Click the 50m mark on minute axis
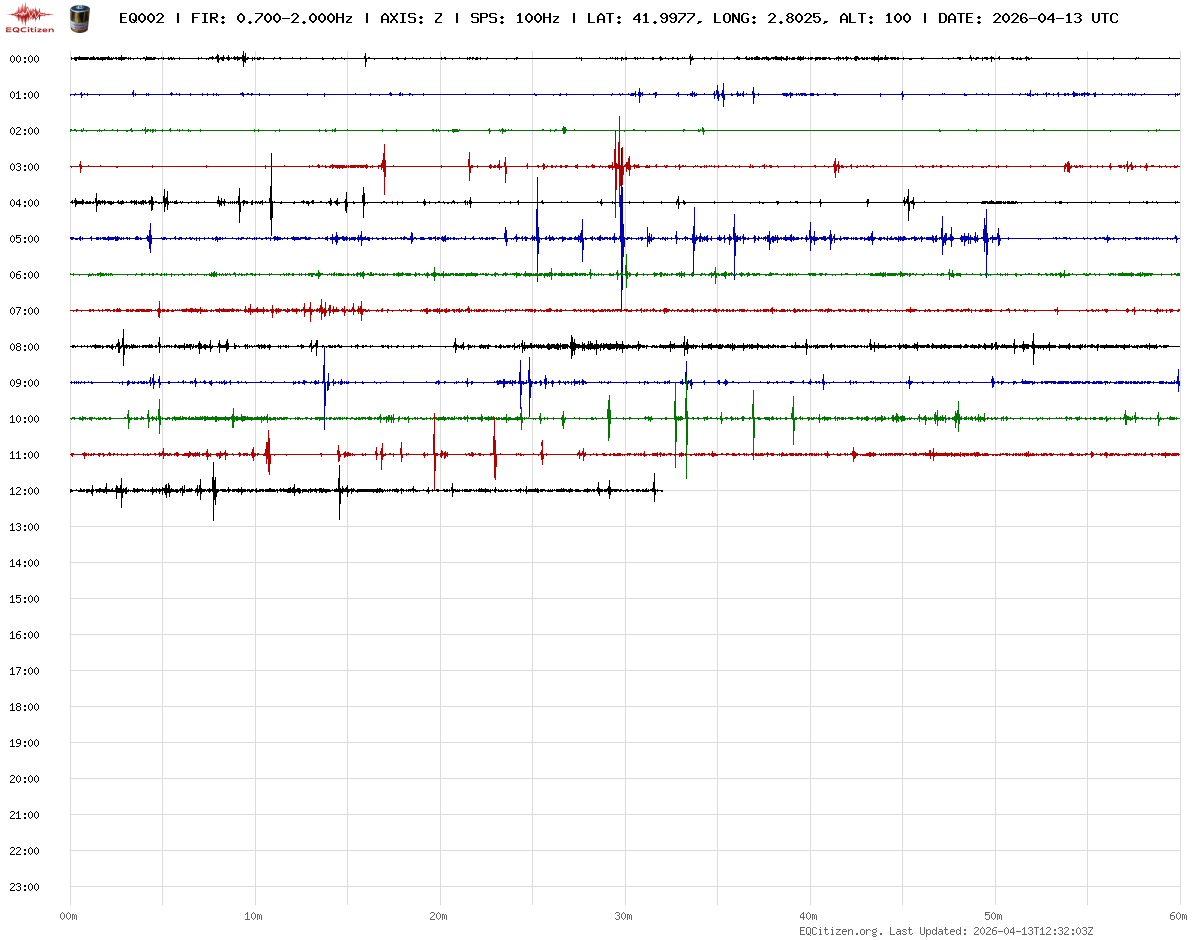 coord(994,916)
